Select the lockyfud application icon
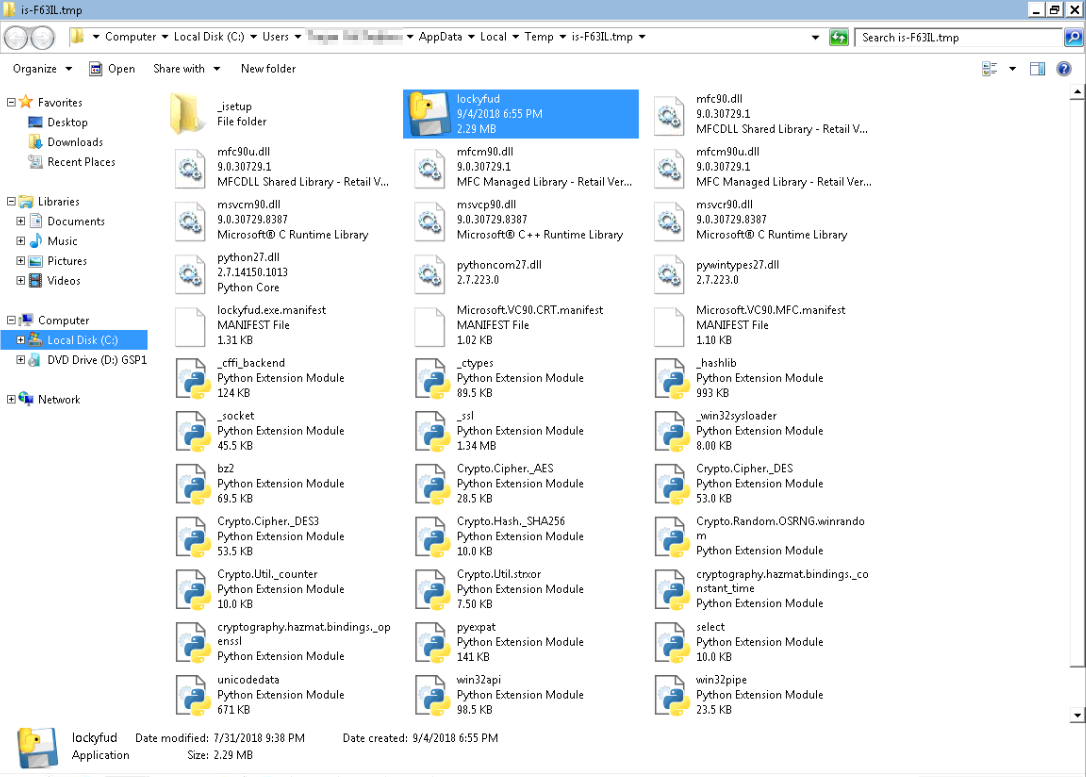This screenshot has height=777, width=1086. pyautogui.click(x=428, y=114)
